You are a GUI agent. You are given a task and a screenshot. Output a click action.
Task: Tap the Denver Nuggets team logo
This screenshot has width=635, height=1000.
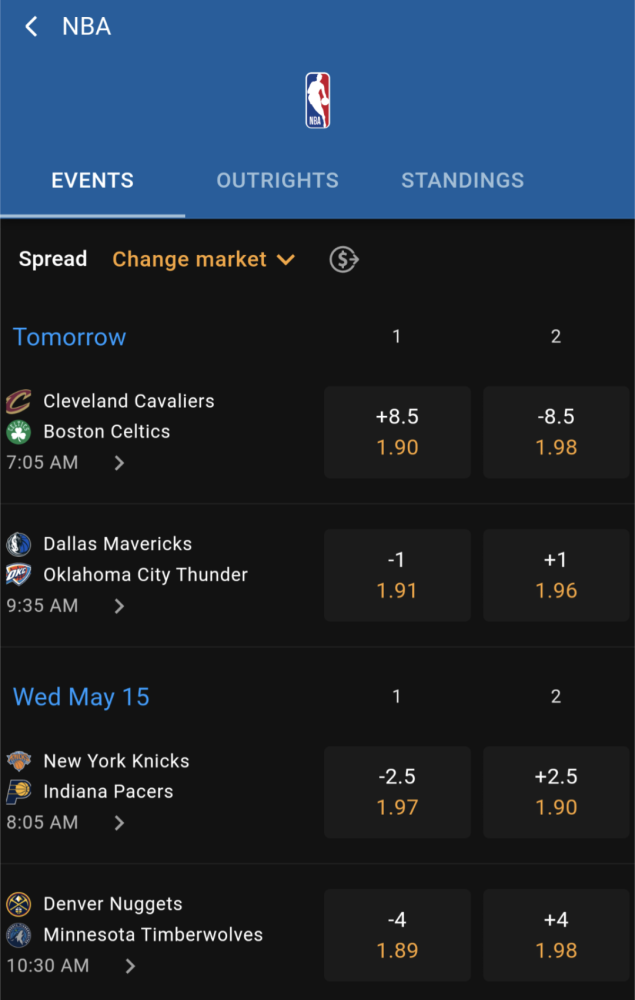[18, 904]
